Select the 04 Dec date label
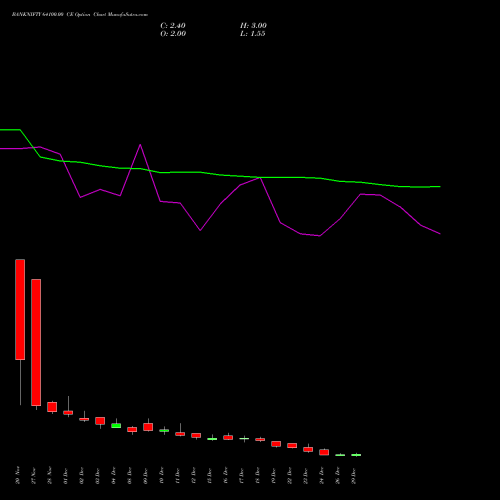Image resolution: width=500 pixels, height=500 pixels. click(114, 476)
